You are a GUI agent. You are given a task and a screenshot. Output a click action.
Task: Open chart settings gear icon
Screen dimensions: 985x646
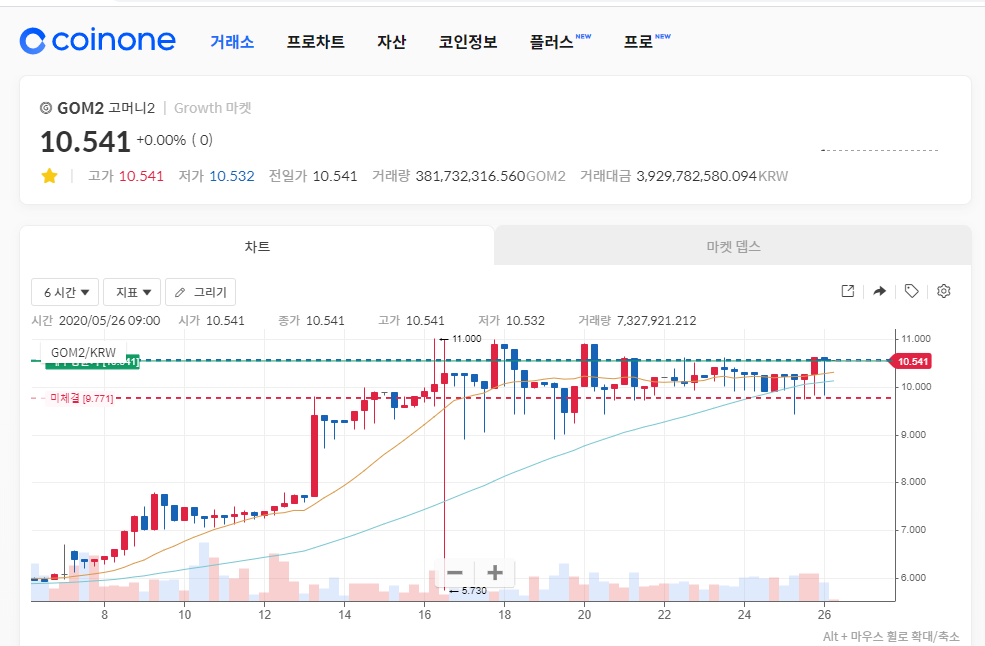click(x=944, y=291)
